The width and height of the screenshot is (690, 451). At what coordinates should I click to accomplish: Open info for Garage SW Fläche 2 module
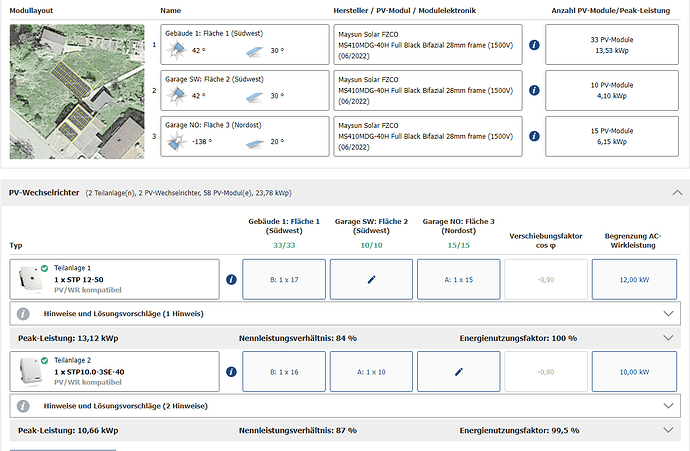tap(534, 90)
